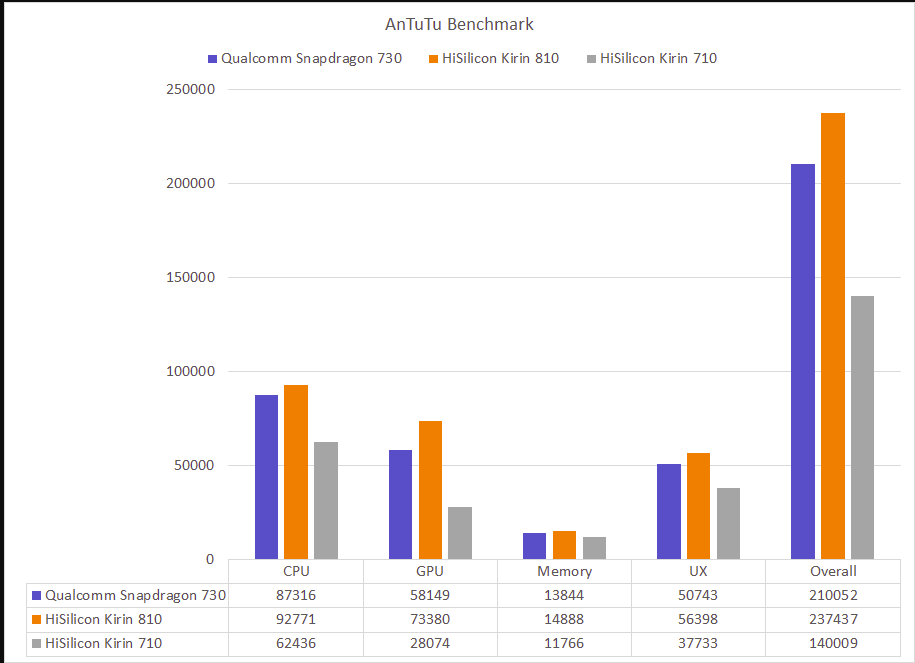Viewport: 915px width, 663px height.
Task: Click table cell 140009
Action: point(833,643)
